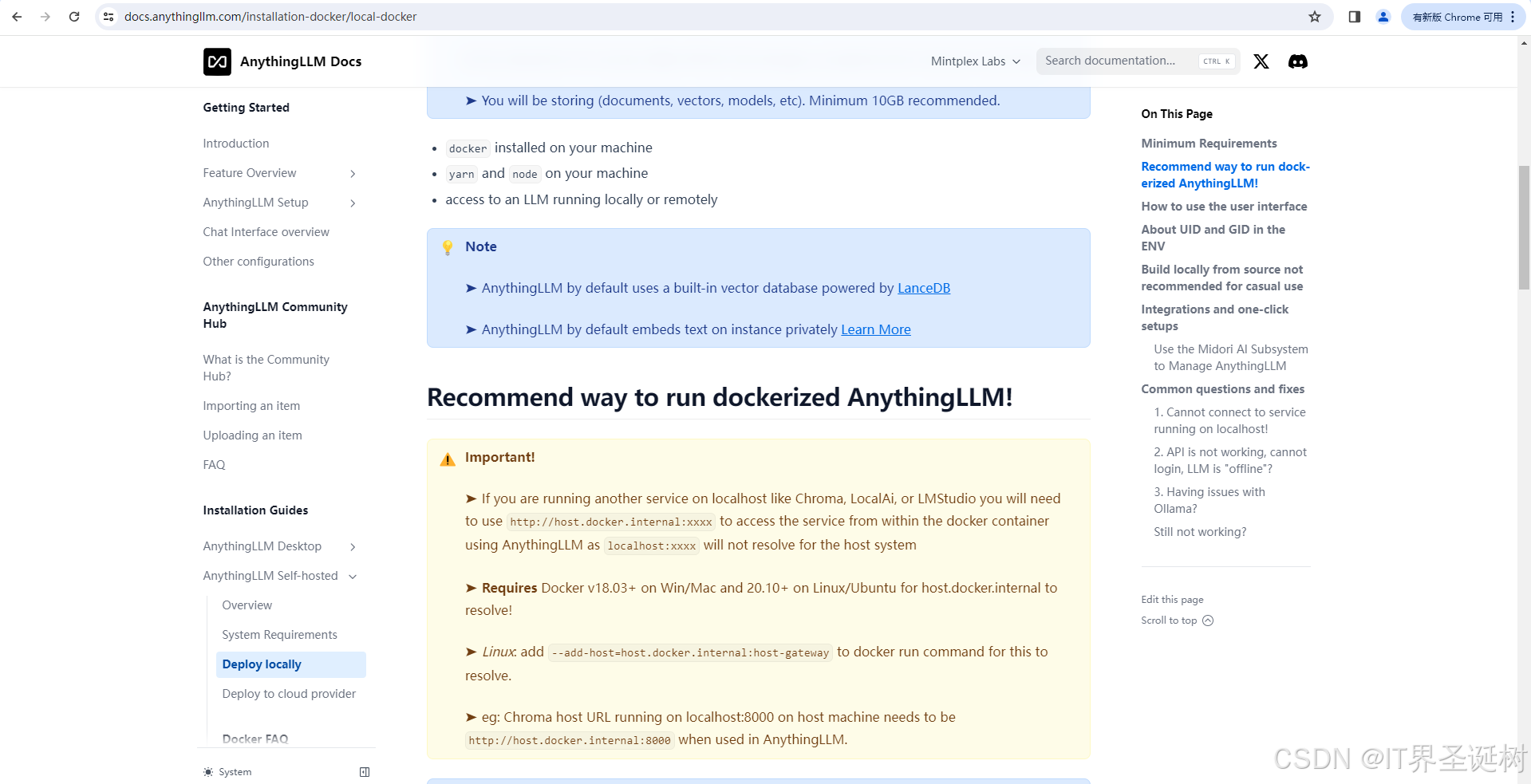Open Deploy to cloud provider page

point(289,694)
